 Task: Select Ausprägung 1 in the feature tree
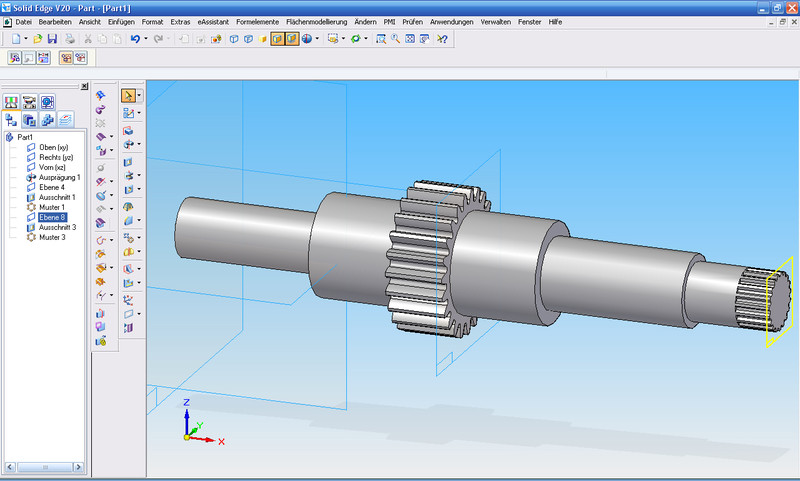[x=58, y=177]
